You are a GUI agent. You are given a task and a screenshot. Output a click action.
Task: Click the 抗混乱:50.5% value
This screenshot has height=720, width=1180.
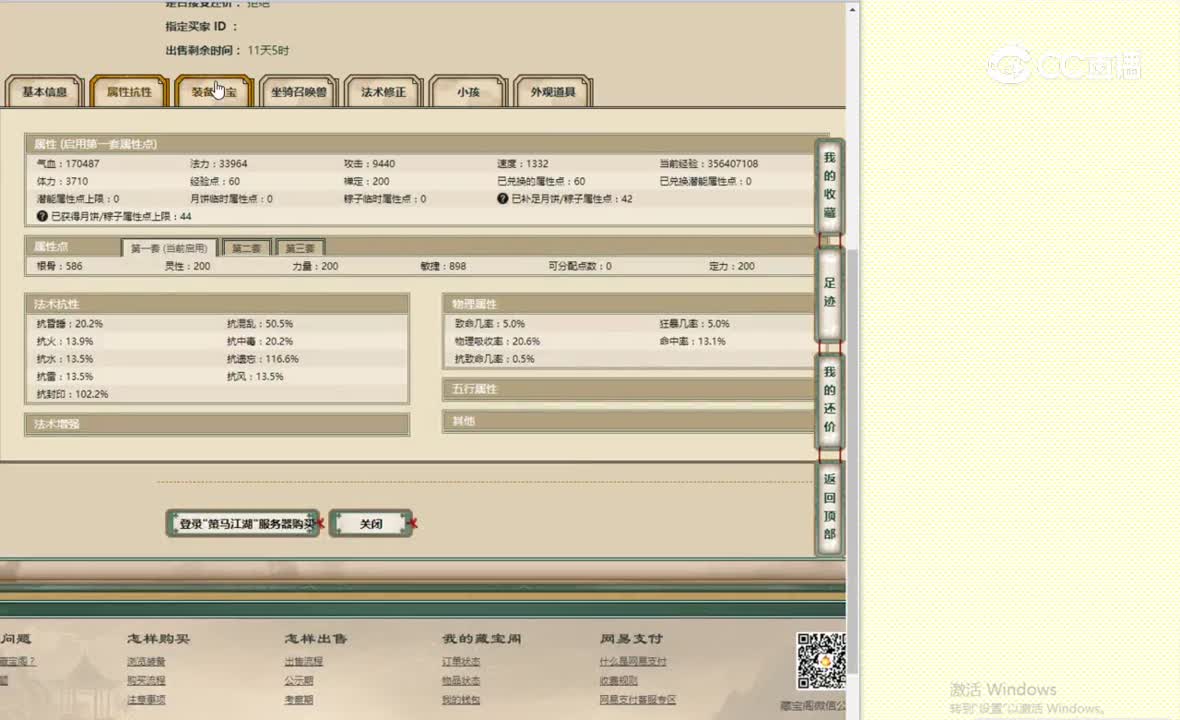tap(260, 324)
